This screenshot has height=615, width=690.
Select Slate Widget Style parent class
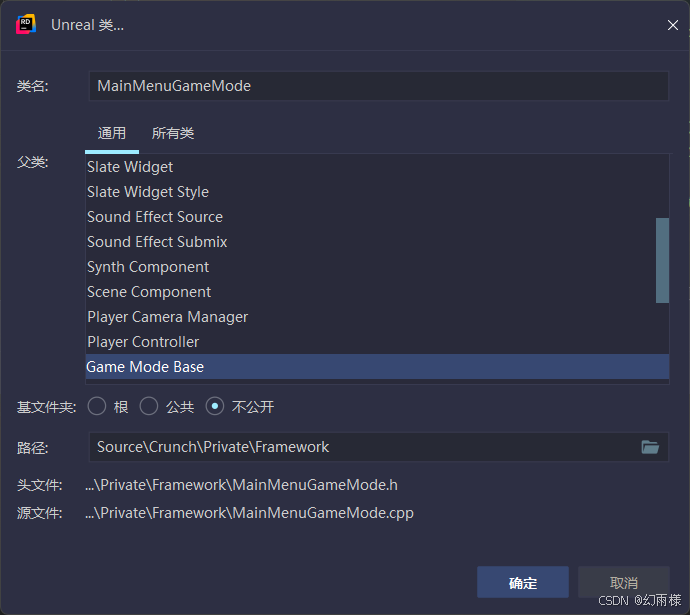click(377, 192)
